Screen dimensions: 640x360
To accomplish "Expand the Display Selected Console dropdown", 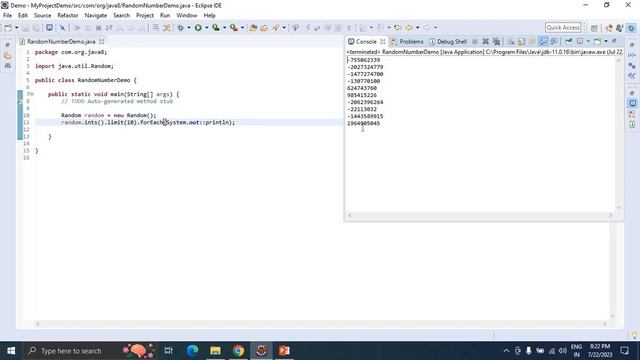I will coord(588,41).
